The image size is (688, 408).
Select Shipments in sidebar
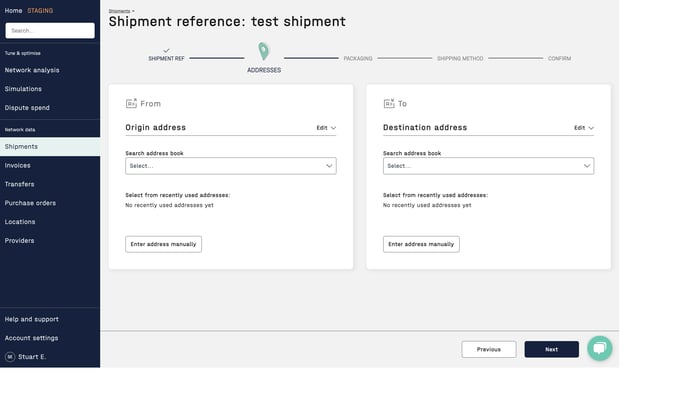(50, 147)
